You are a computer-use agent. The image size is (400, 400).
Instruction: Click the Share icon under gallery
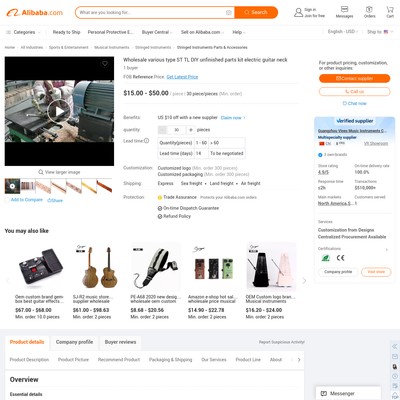pos(55,200)
